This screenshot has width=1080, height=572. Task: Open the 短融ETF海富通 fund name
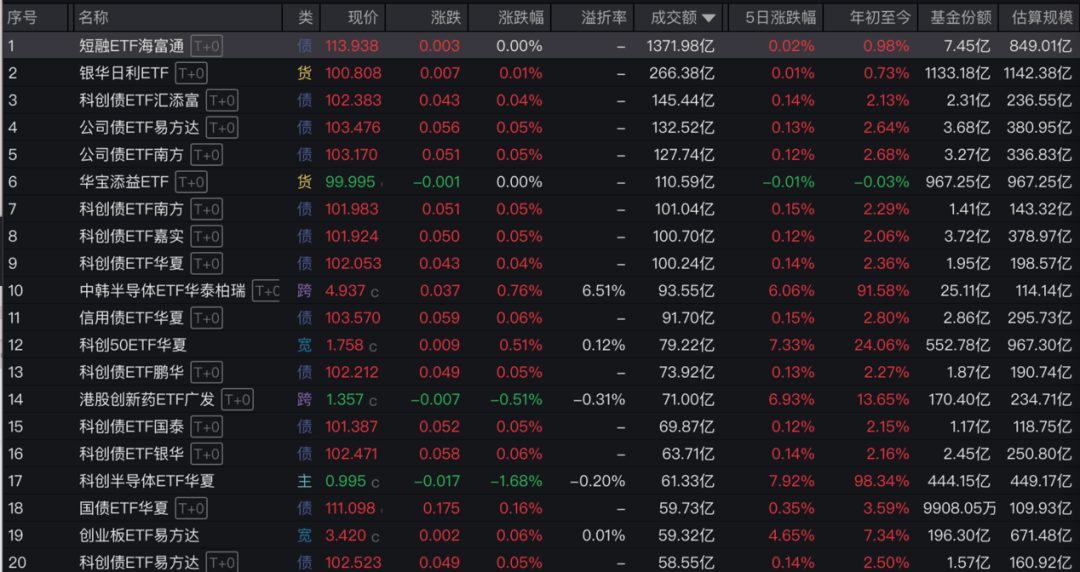132,46
